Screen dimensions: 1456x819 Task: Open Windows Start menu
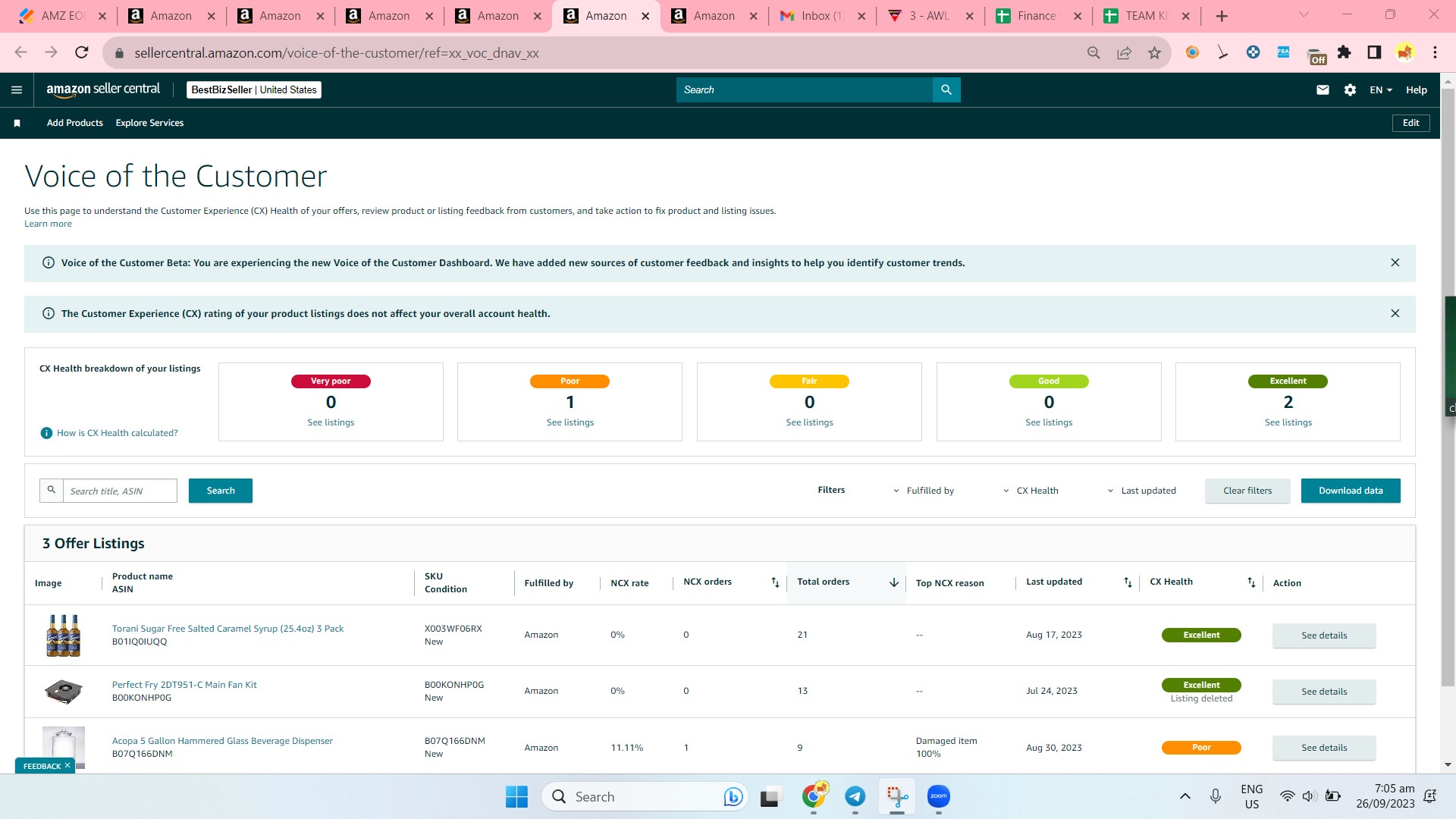516,796
